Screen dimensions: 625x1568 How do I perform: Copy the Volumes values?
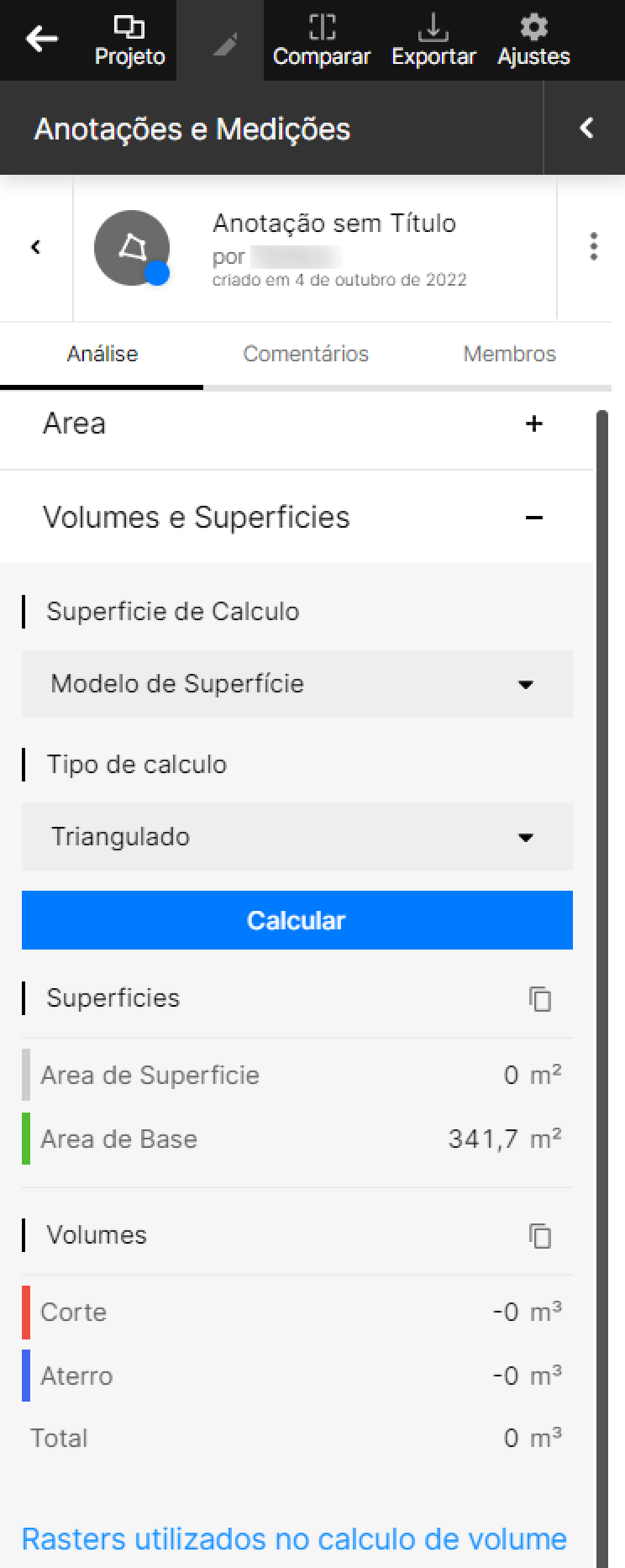click(x=541, y=1236)
